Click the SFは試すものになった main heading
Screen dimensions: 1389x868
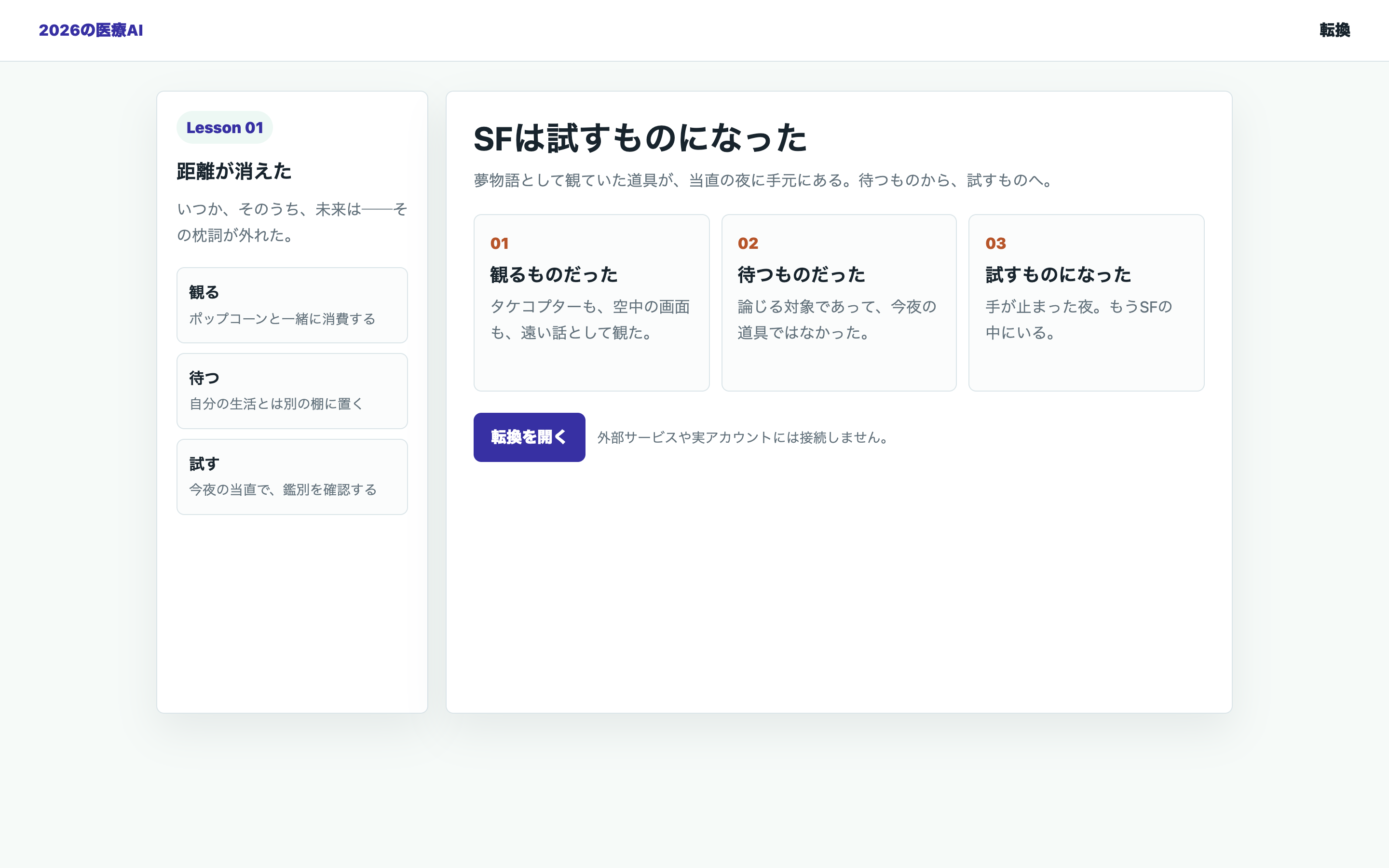(640, 138)
